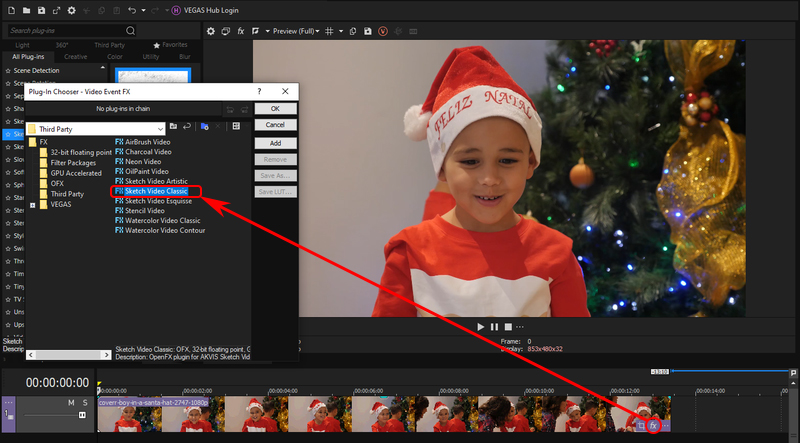The width and height of the screenshot is (800, 443).
Task: Open the Favorites plug-ins tab
Action: coord(170,45)
